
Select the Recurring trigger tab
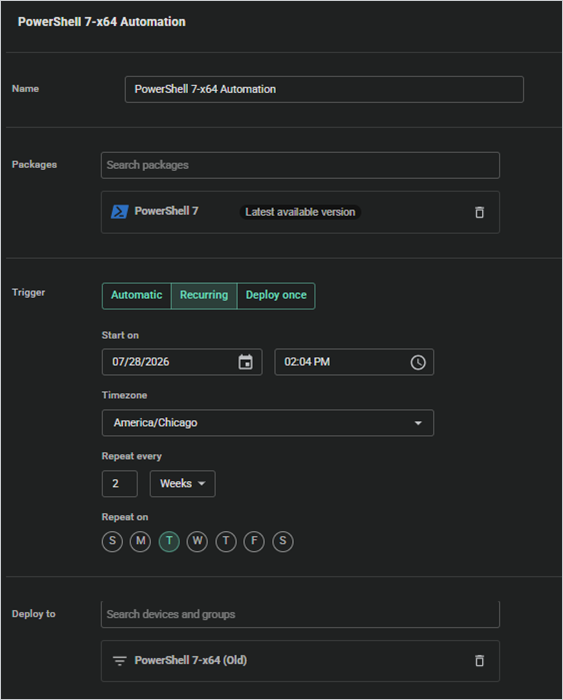(204, 296)
